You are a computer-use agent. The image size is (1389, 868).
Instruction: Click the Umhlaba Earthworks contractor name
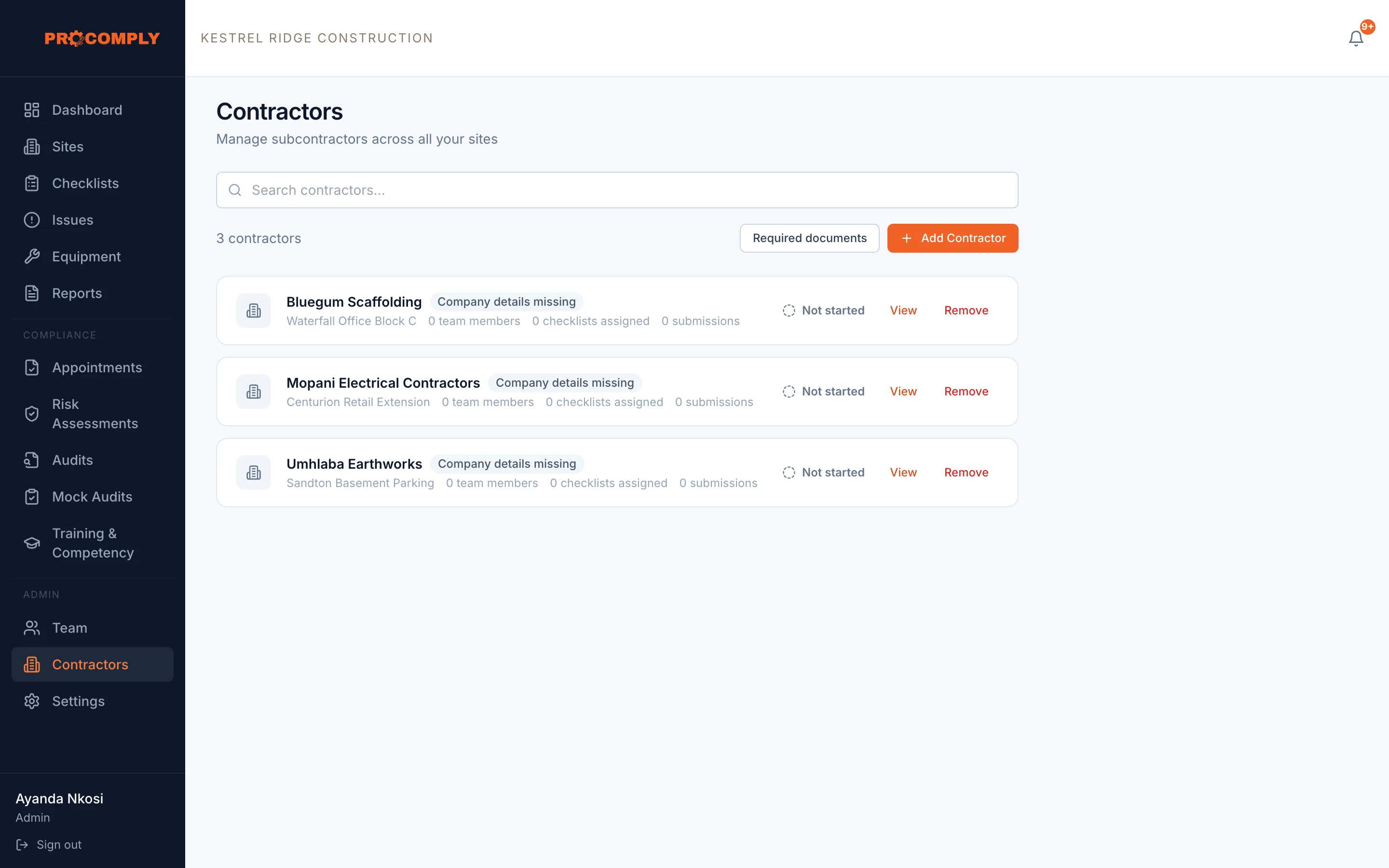coord(354,464)
